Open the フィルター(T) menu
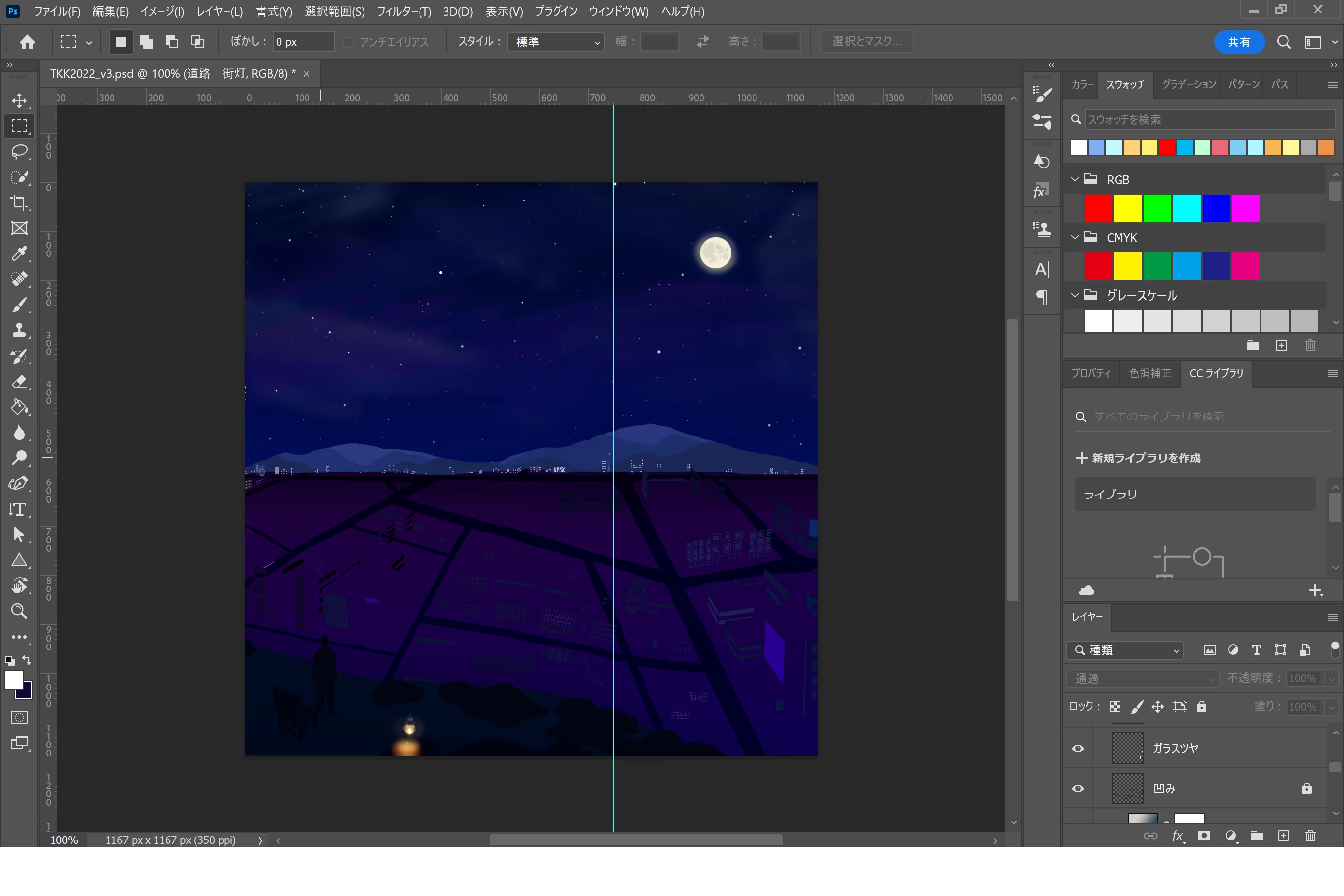Screen dimensions: 1344x896 pyautogui.click(x=403, y=11)
